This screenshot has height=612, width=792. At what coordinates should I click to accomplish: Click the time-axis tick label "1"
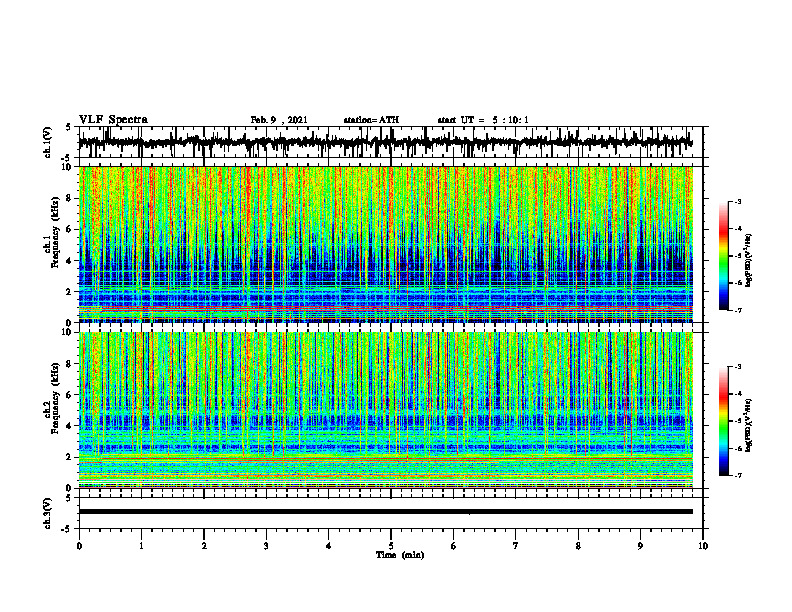(141, 546)
